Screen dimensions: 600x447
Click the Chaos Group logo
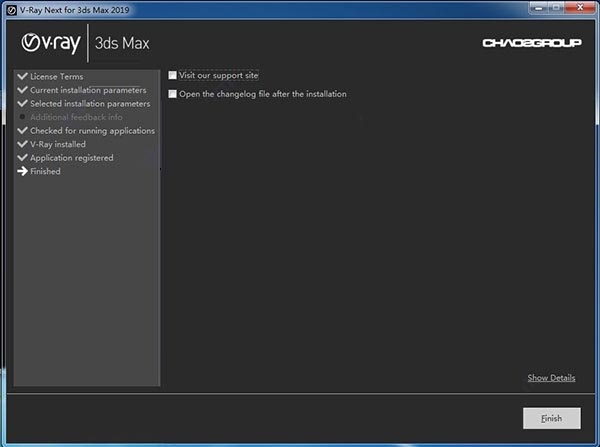[532, 43]
